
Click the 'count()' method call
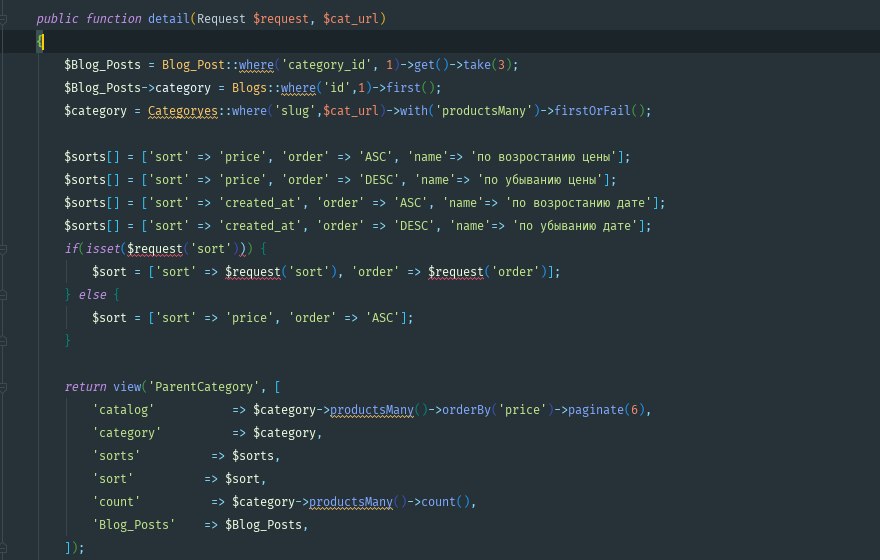446,502
